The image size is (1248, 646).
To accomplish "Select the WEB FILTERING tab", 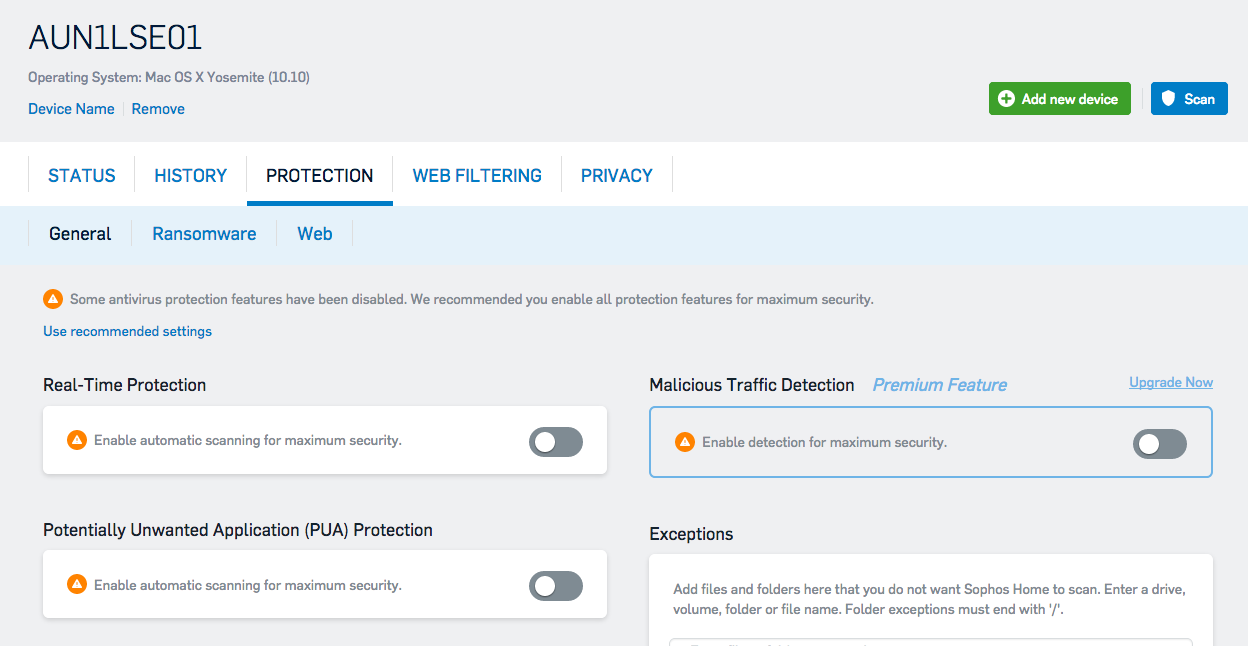I will (x=477, y=175).
